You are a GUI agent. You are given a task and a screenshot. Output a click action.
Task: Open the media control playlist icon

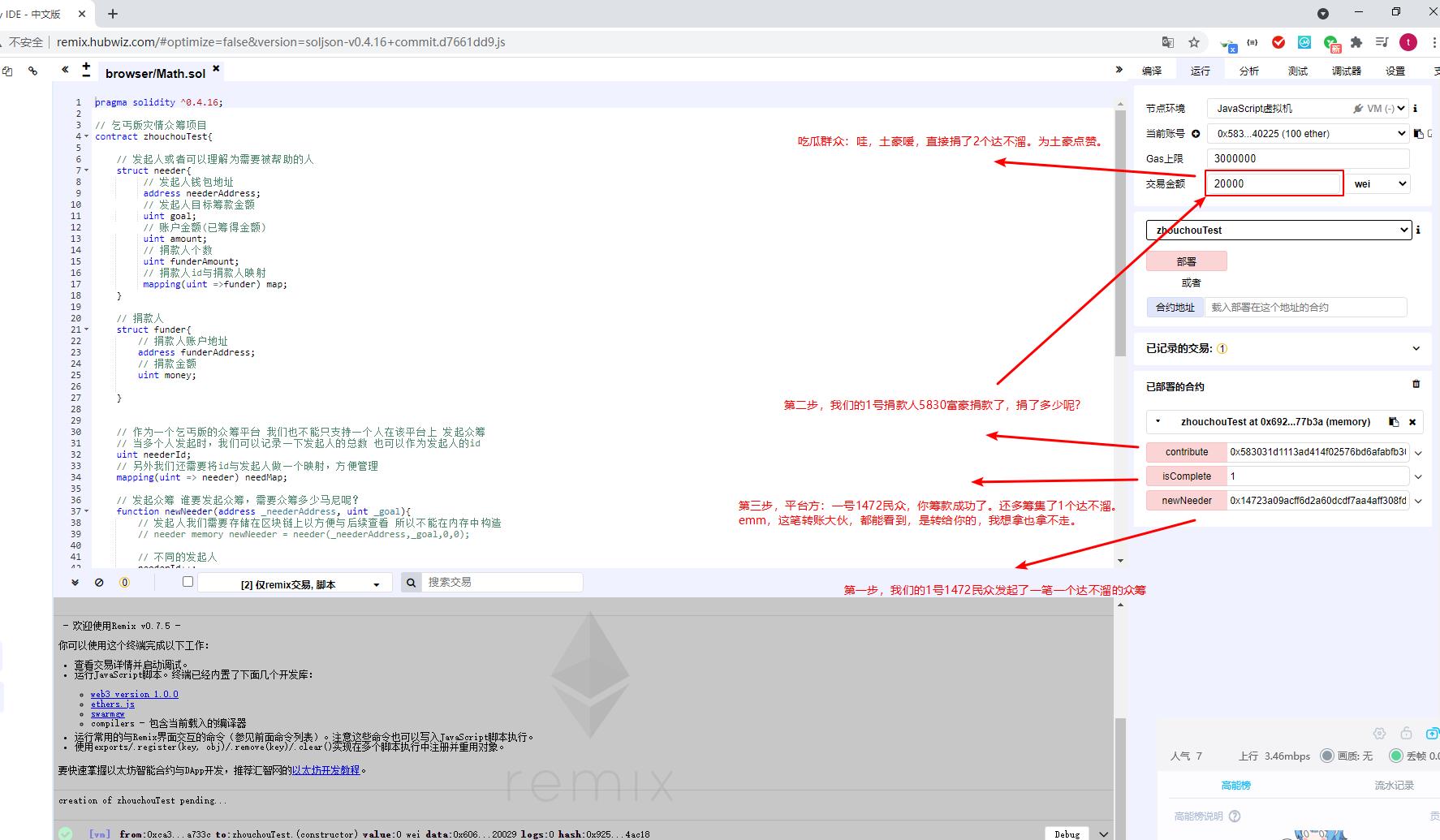[1382, 42]
